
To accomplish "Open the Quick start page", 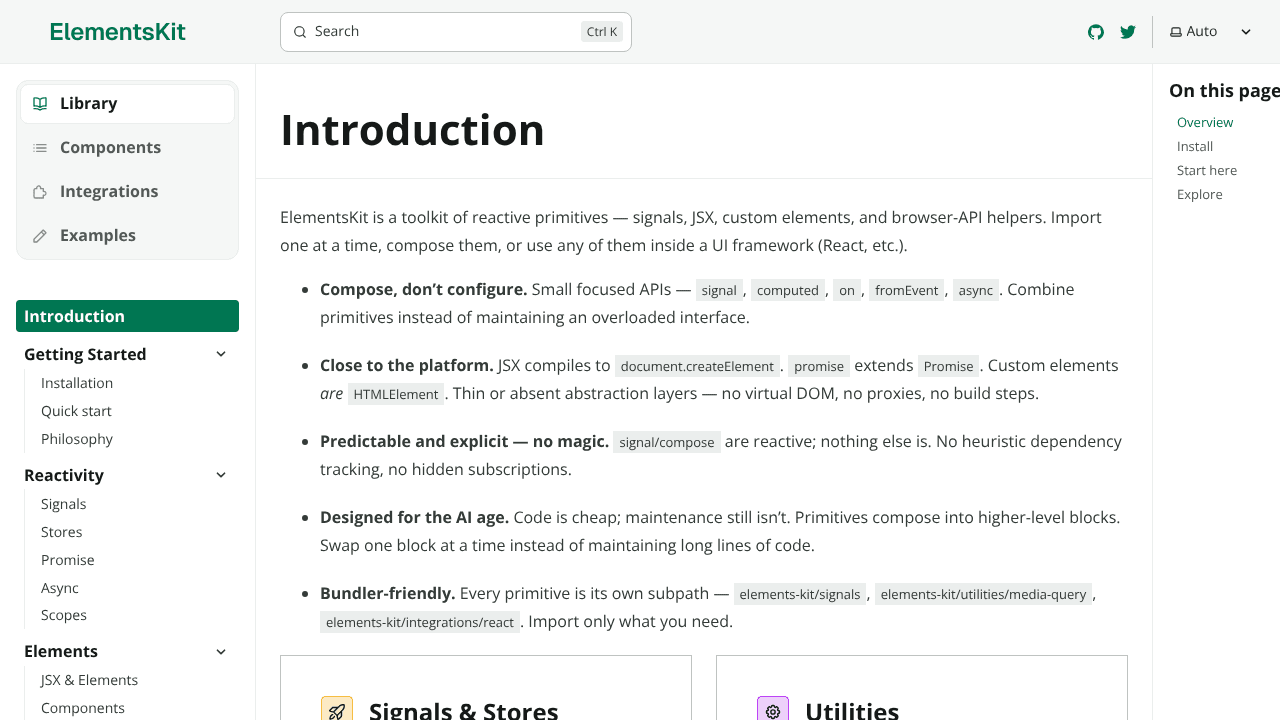I will (x=76, y=411).
